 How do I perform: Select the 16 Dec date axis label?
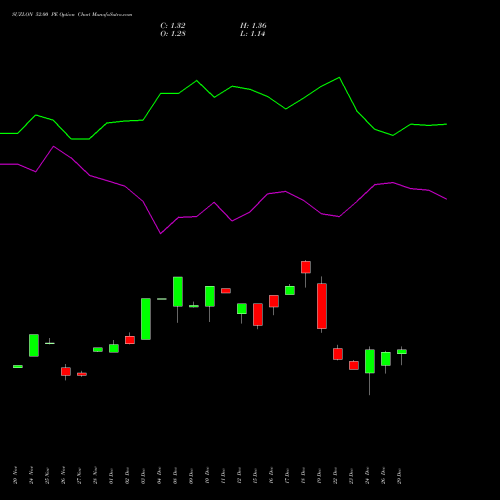pos(271,476)
